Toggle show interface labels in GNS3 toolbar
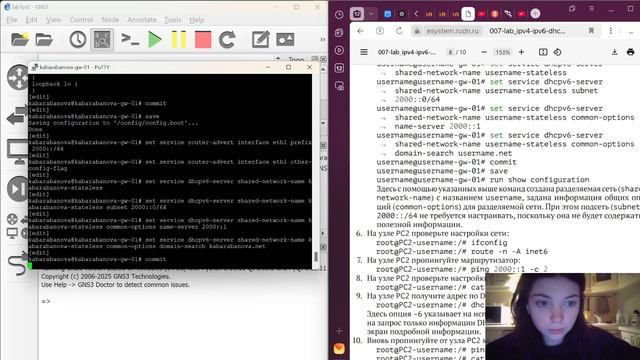 [102, 40]
